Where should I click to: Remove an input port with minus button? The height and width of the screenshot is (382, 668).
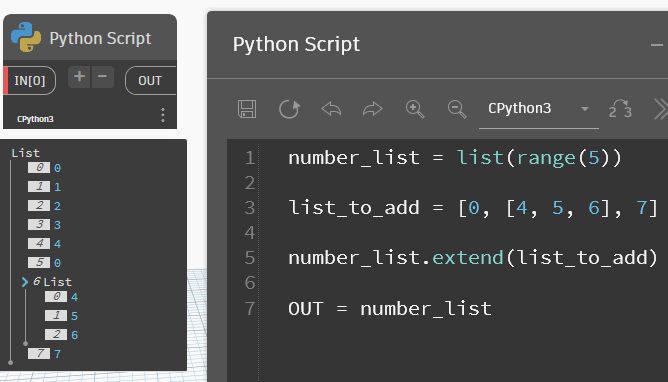(102, 77)
